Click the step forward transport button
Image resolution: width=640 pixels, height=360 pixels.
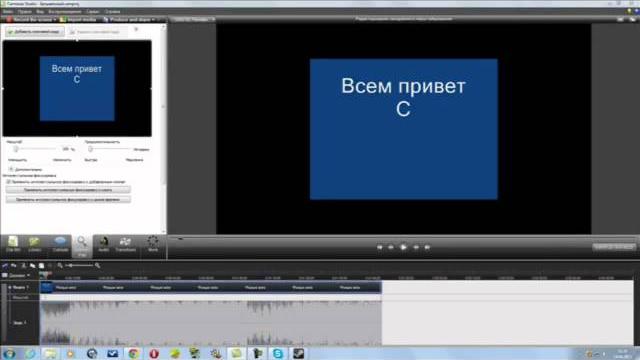[416, 247]
